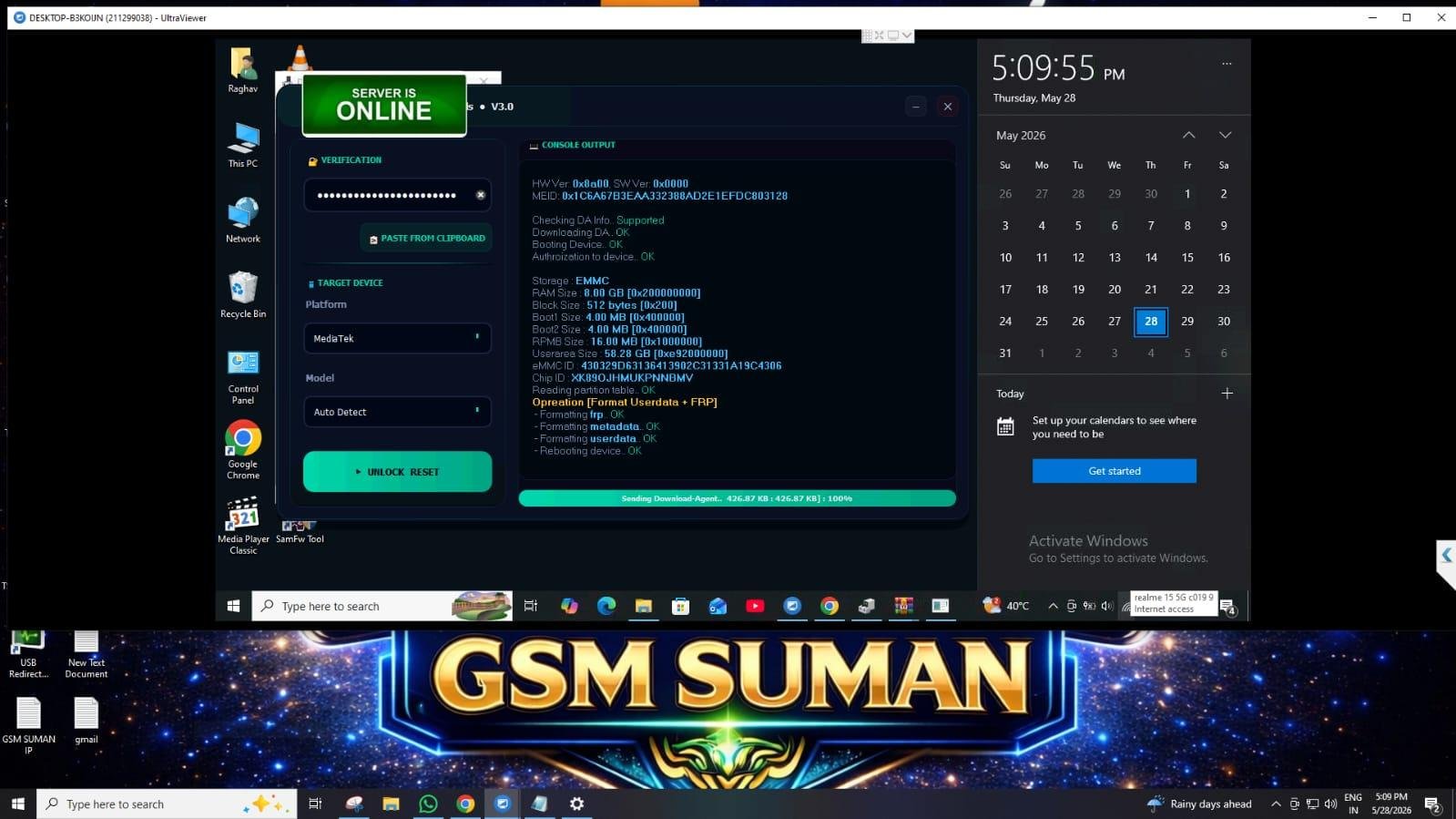Select May 15 in the calendar

(x=1187, y=258)
